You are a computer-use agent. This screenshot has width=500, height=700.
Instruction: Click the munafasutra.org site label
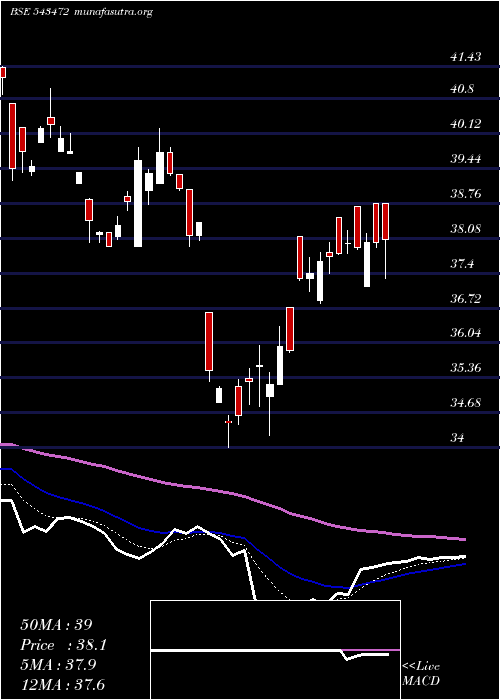click(x=112, y=12)
